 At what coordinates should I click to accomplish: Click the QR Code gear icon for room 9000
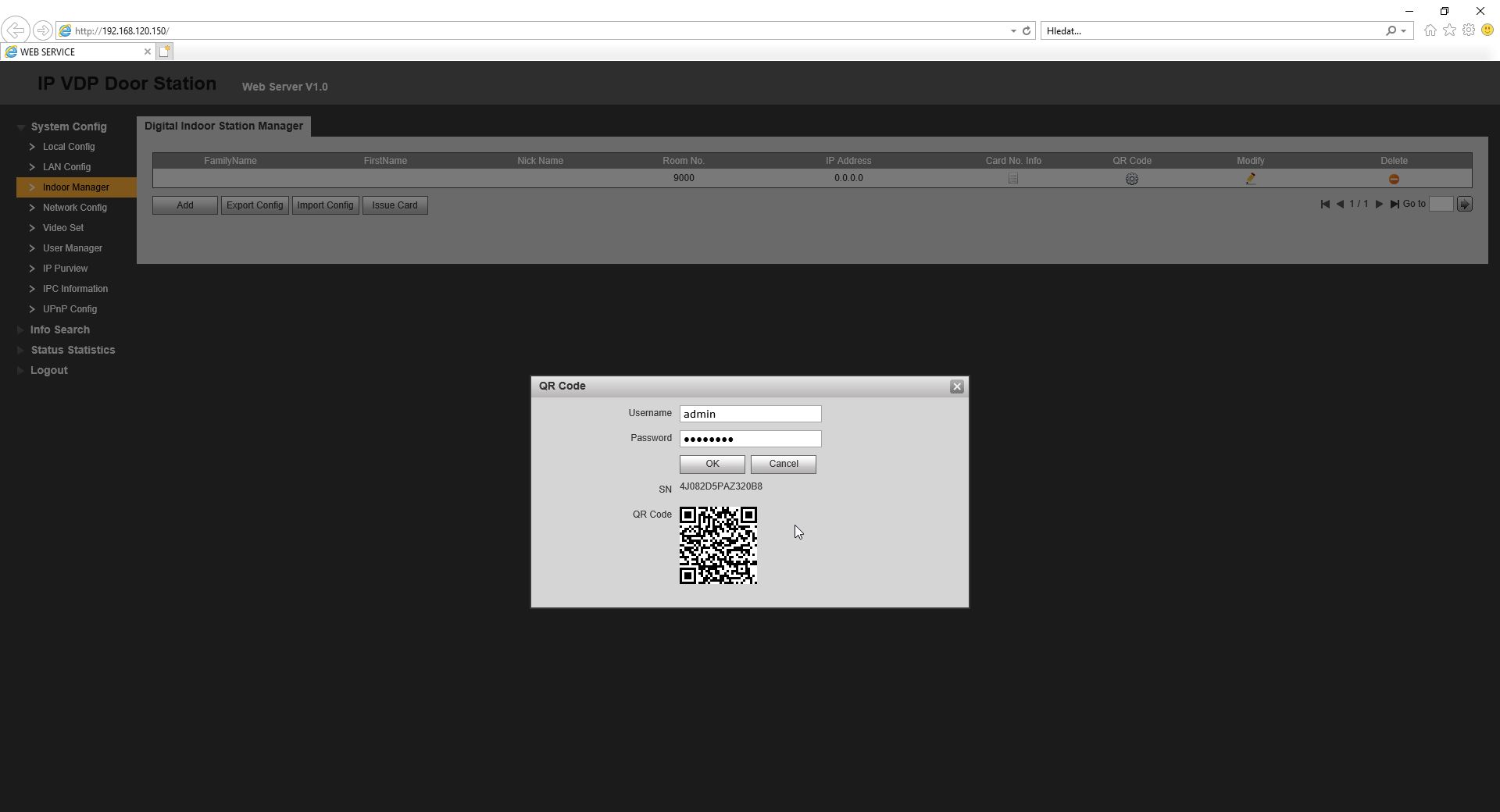pos(1131,179)
